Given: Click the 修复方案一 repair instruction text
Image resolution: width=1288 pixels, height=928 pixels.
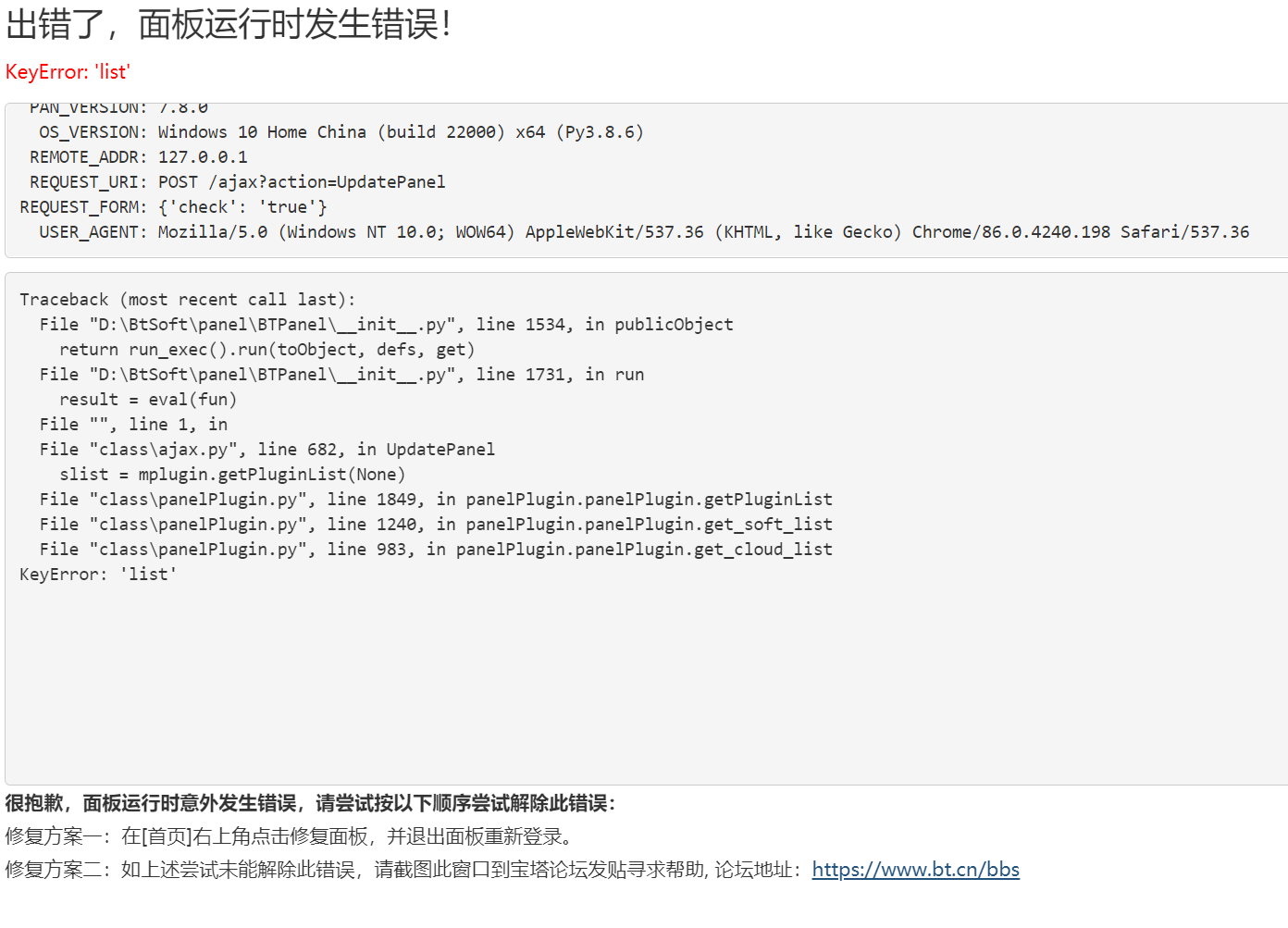Looking at the screenshot, I should click(291, 836).
